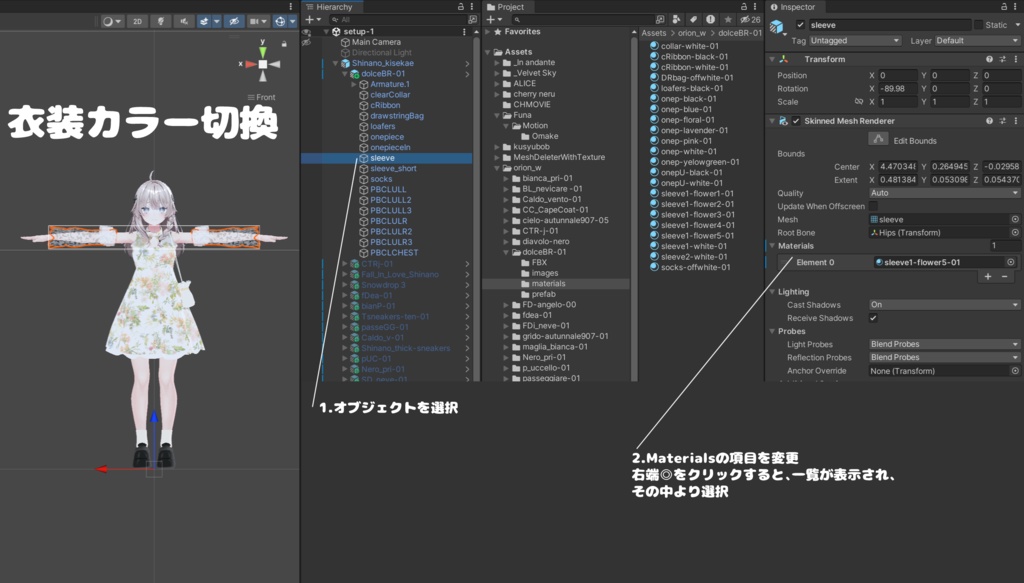This screenshot has height=583, width=1024.
Task: Click the red X axis cone of the gizmo
Action: pyautogui.click(x=250, y=64)
